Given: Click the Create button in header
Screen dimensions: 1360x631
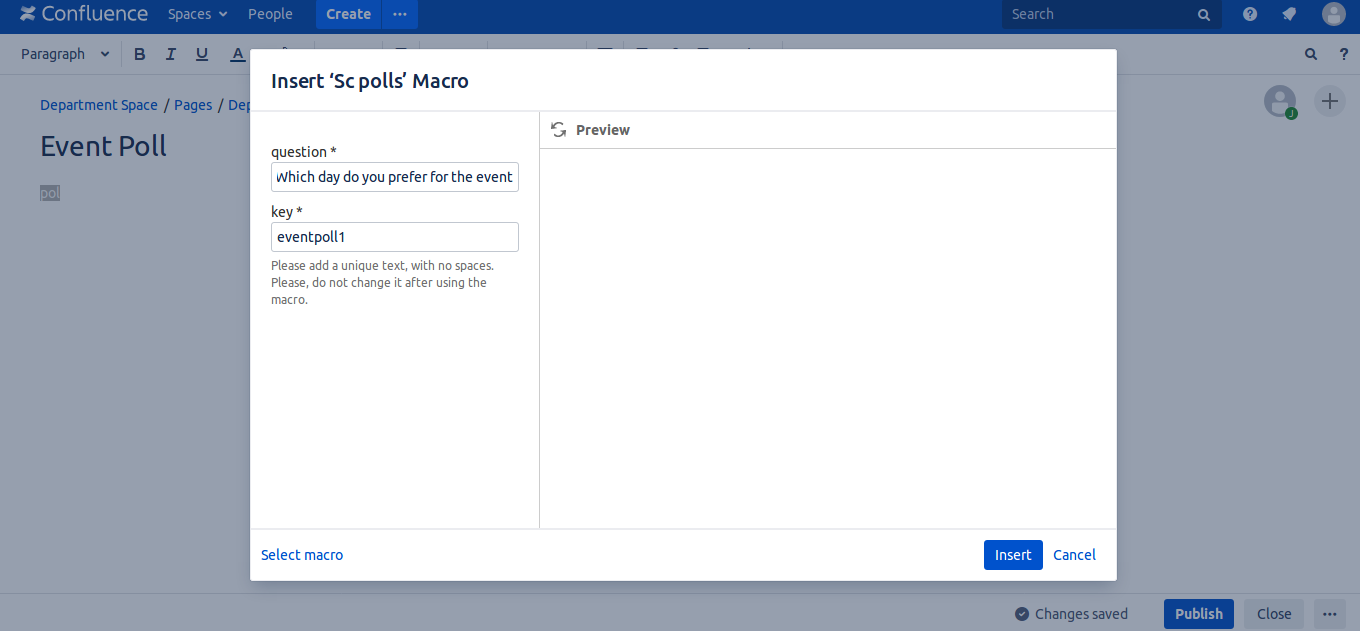Looking at the screenshot, I should (348, 14).
